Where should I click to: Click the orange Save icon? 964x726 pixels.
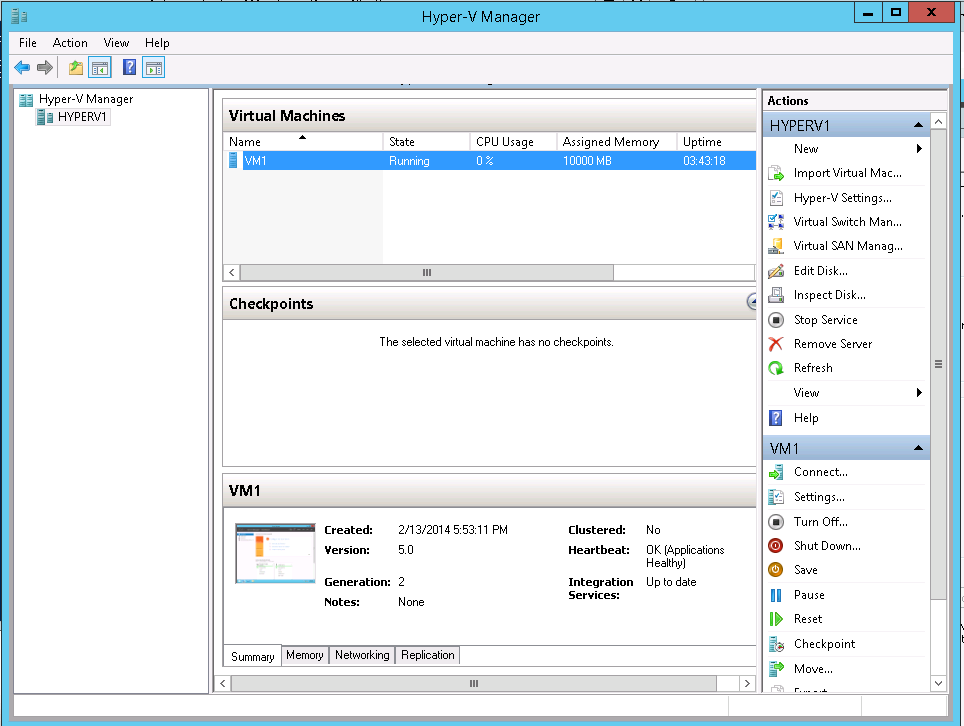click(x=776, y=570)
